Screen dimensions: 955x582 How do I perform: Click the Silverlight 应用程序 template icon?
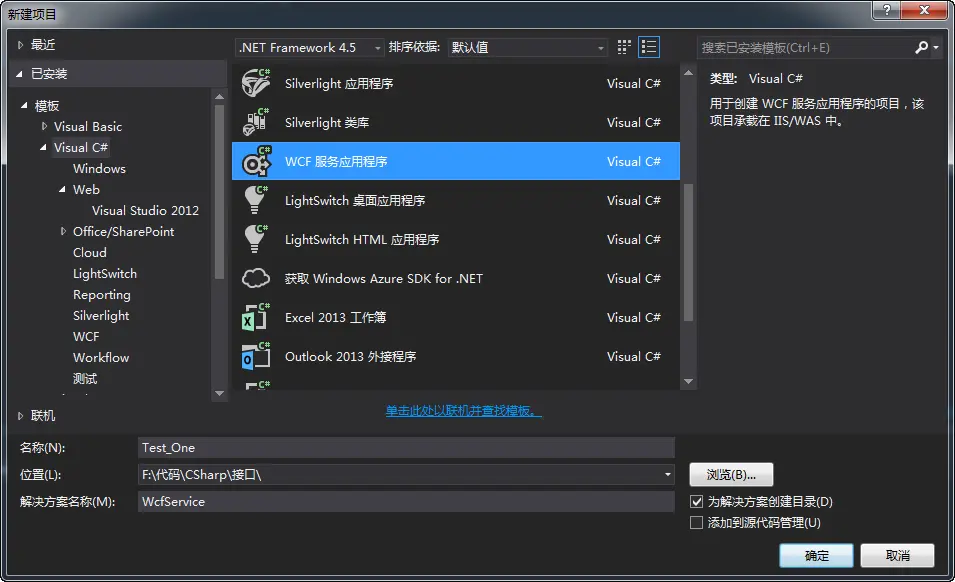point(256,83)
